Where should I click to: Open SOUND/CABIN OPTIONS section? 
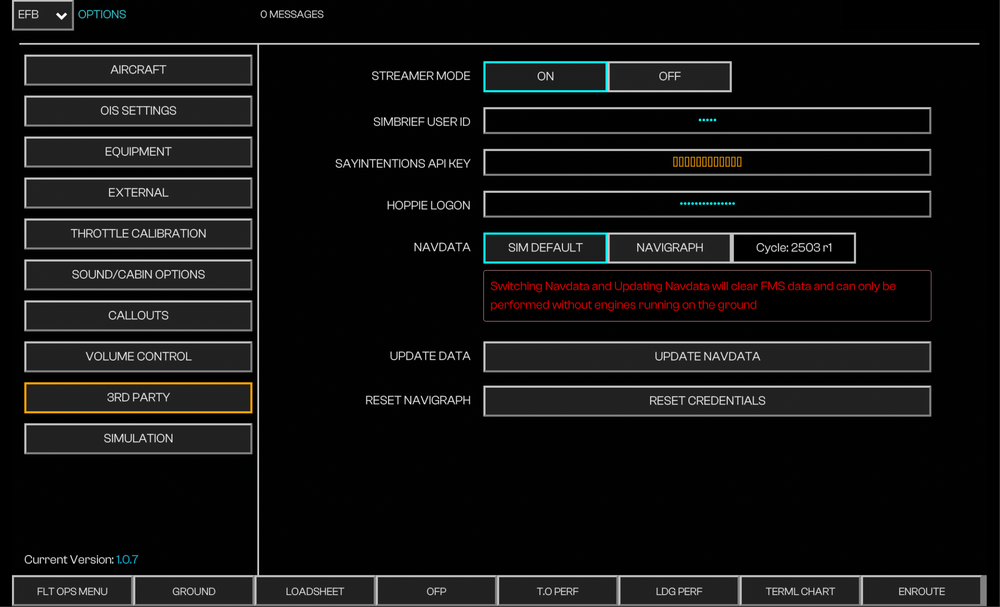coord(138,275)
